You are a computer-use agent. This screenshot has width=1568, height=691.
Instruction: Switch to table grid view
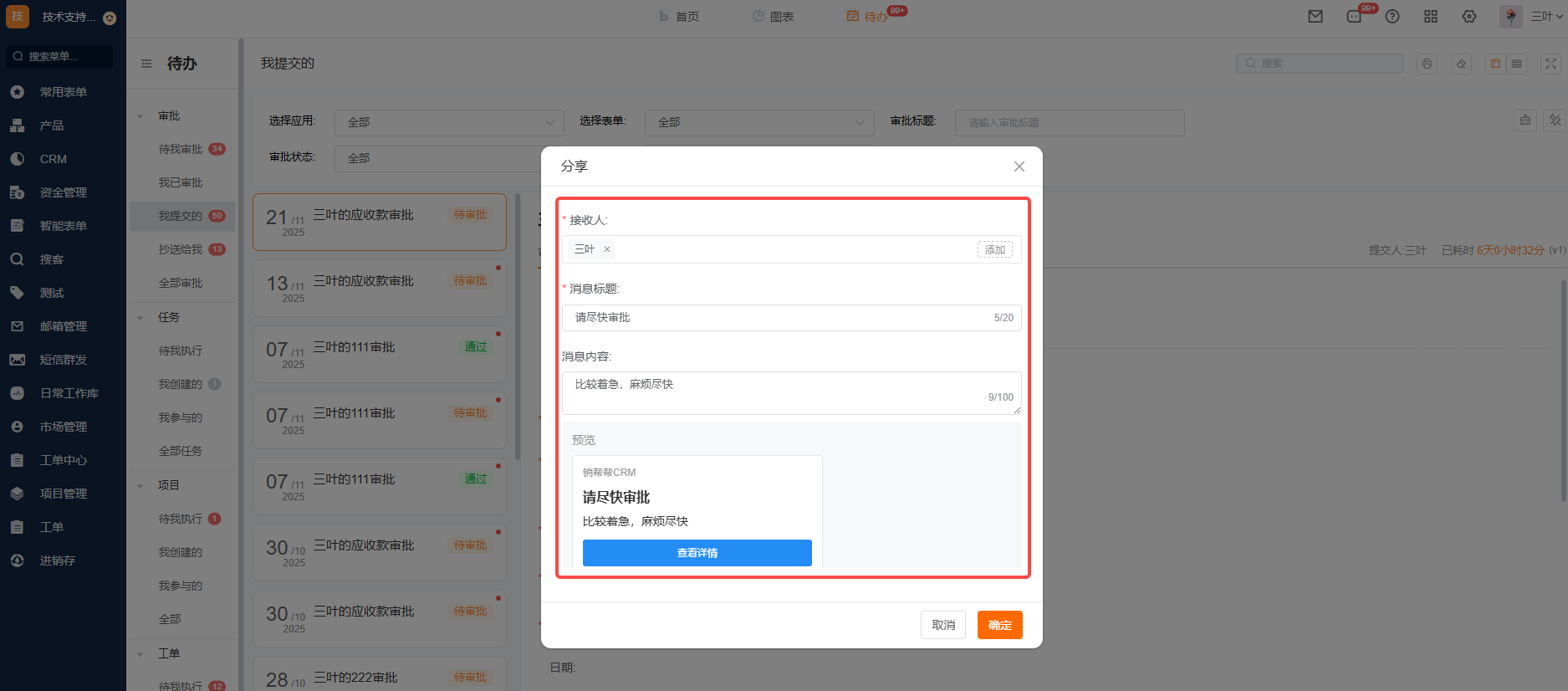point(1516,64)
